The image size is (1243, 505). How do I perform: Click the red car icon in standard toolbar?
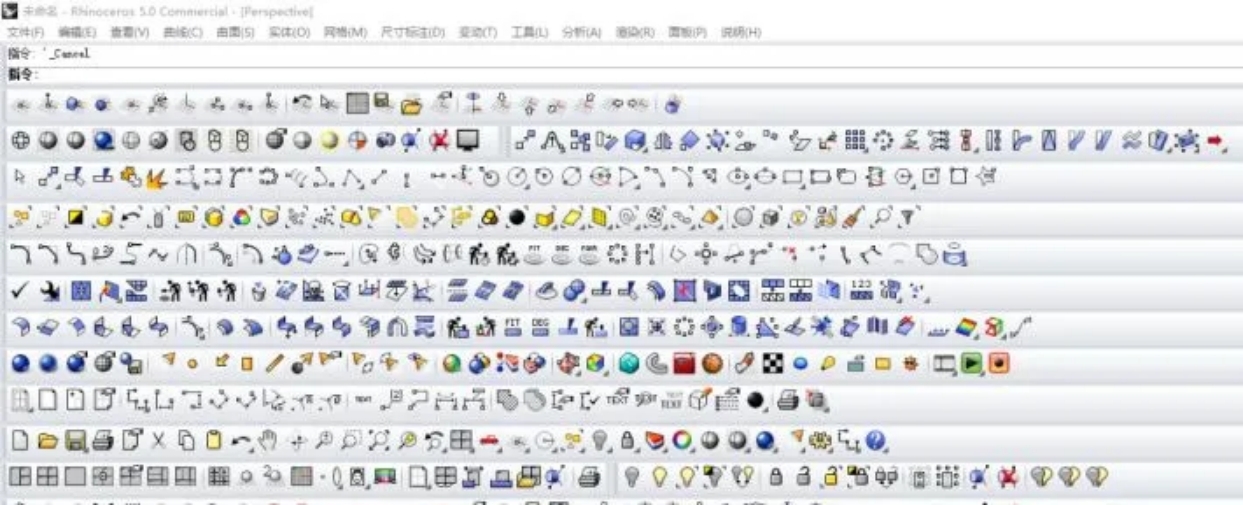pos(489,441)
